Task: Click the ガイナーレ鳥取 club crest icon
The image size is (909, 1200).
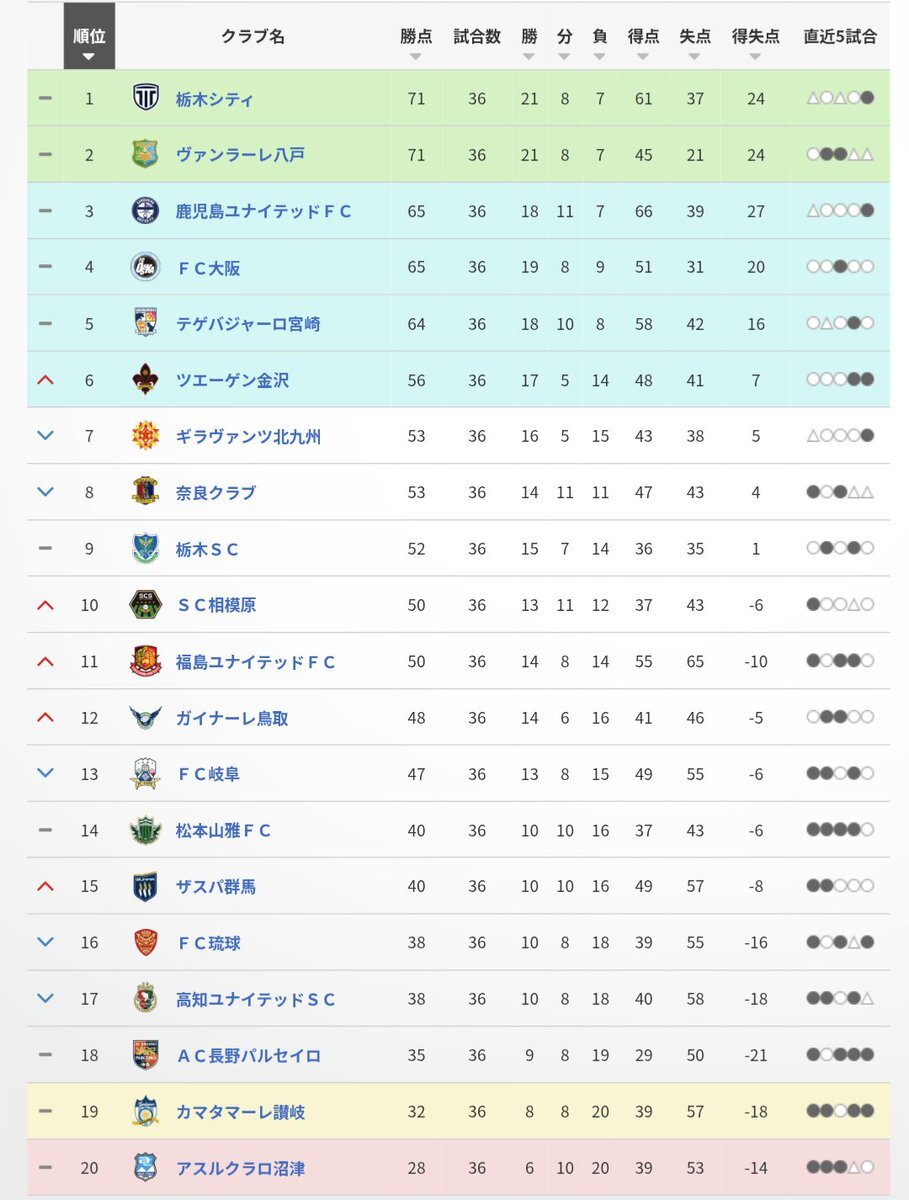Action: coord(145,717)
